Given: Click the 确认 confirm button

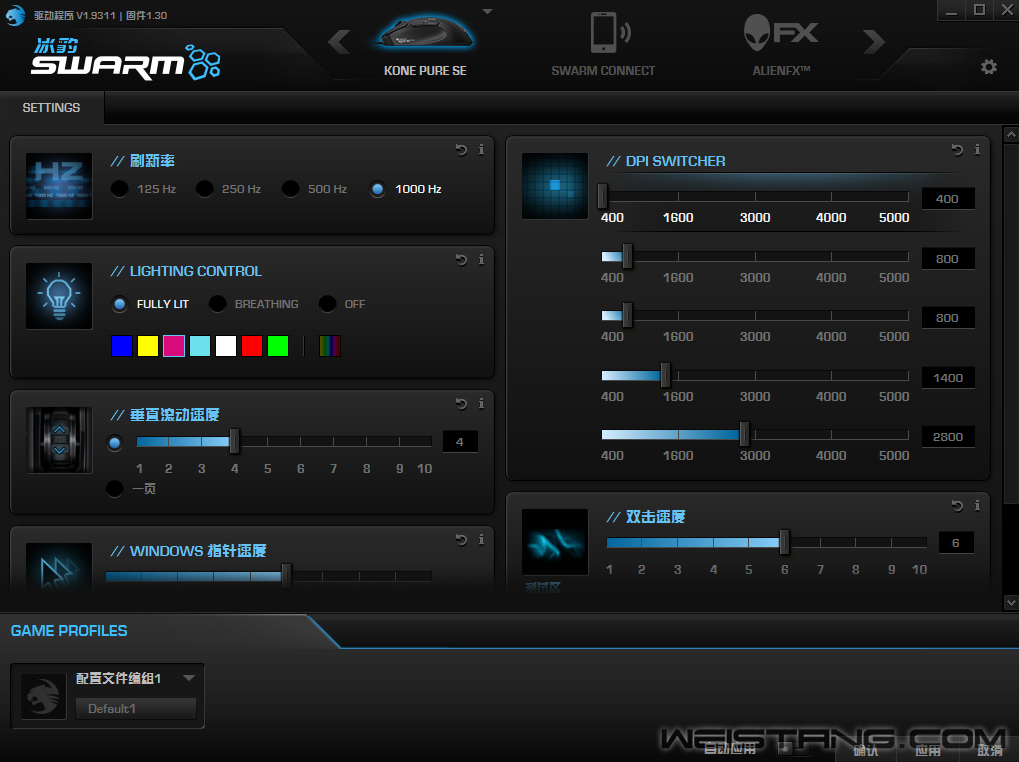Looking at the screenshot, I should point(866,750).
